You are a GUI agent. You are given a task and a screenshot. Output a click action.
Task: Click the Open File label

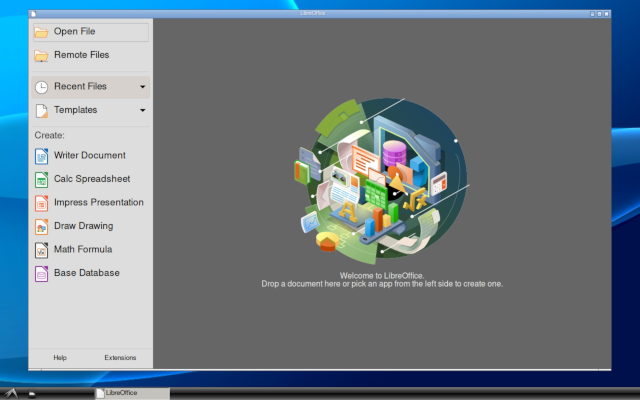tap(74, 31)
